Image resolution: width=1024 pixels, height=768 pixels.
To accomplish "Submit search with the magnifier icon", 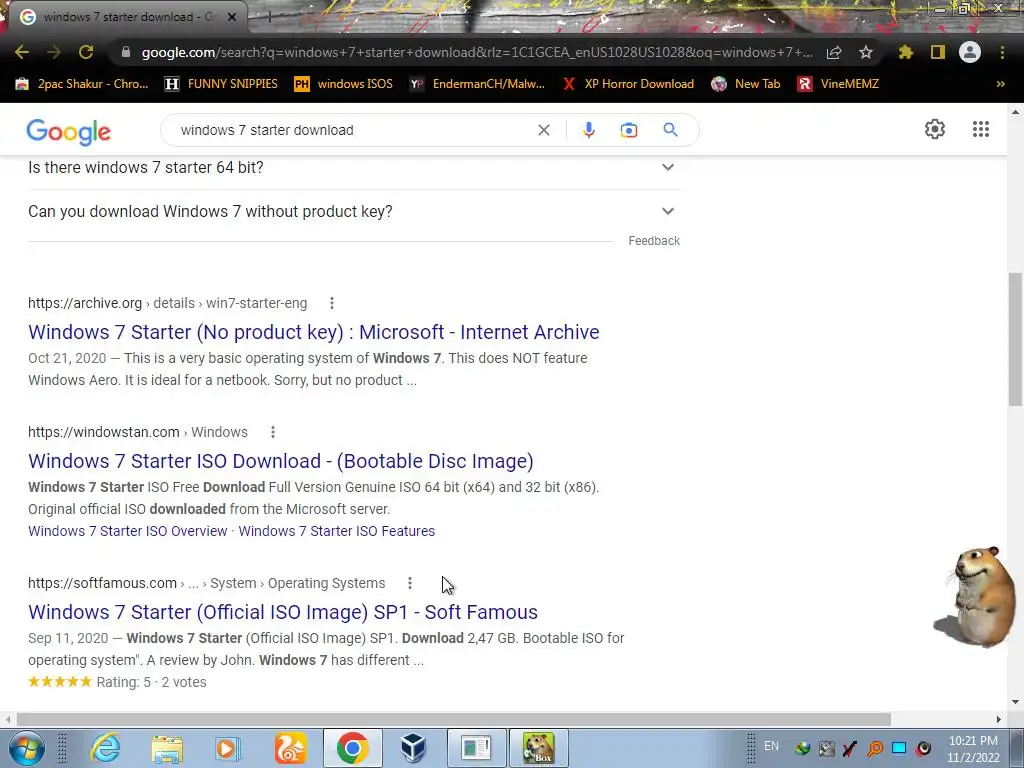I will (x=670, y=130).
